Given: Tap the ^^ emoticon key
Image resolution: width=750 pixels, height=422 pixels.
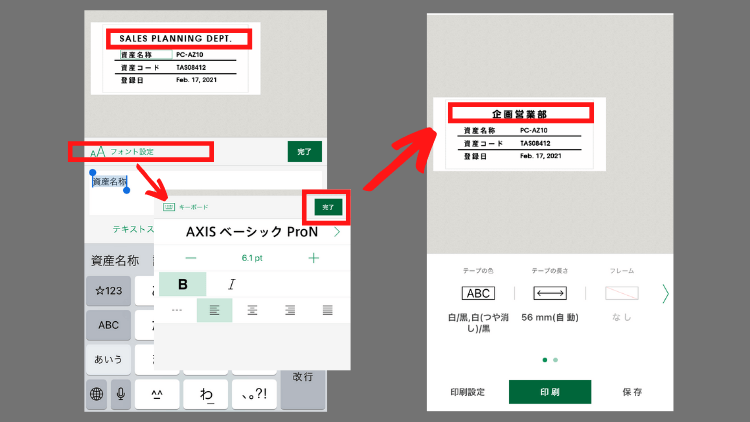Looking at the screenshot, I should [x=157, y=394].
